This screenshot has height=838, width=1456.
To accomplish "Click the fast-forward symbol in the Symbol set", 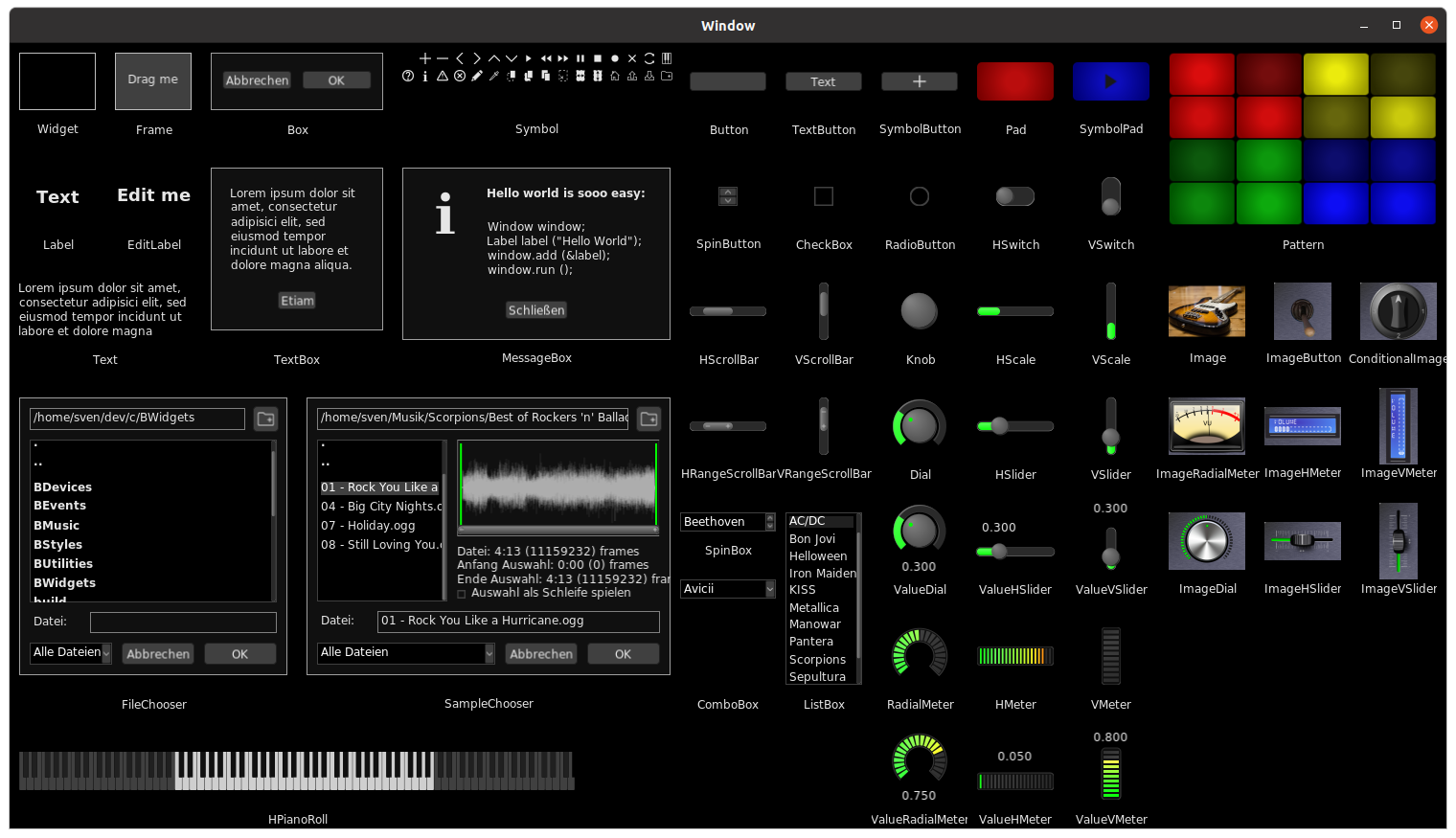I will click(563, 58).
